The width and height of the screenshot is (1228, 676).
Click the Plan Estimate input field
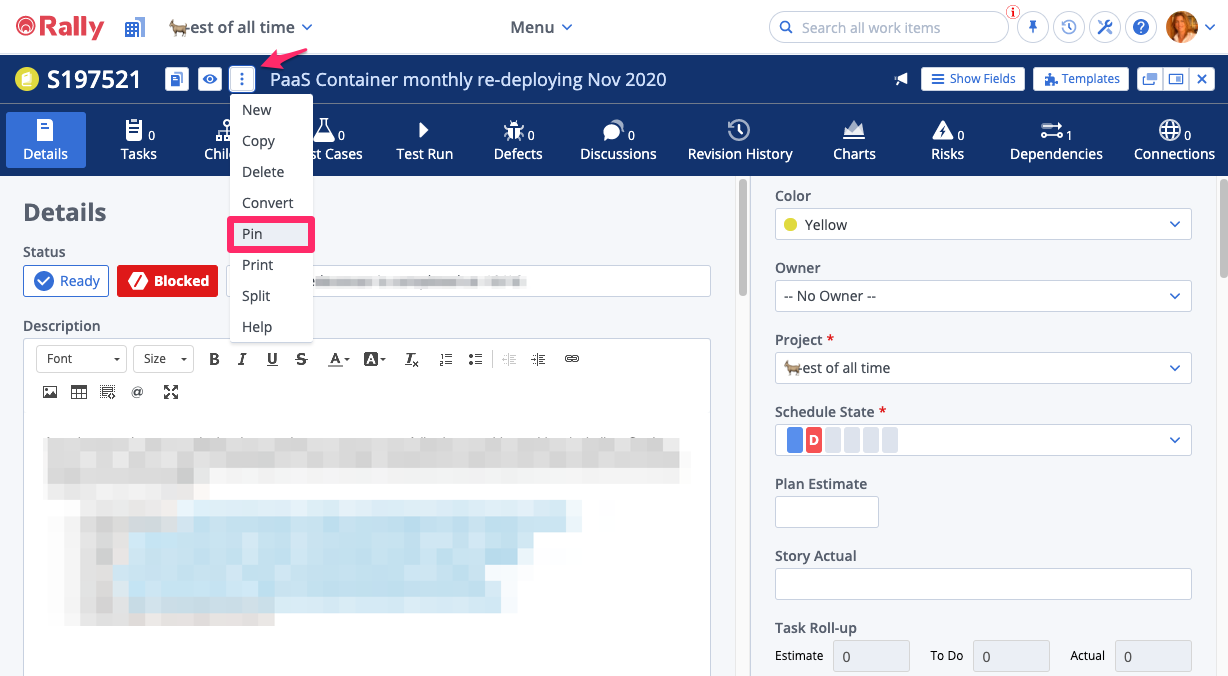click(826, 511)
